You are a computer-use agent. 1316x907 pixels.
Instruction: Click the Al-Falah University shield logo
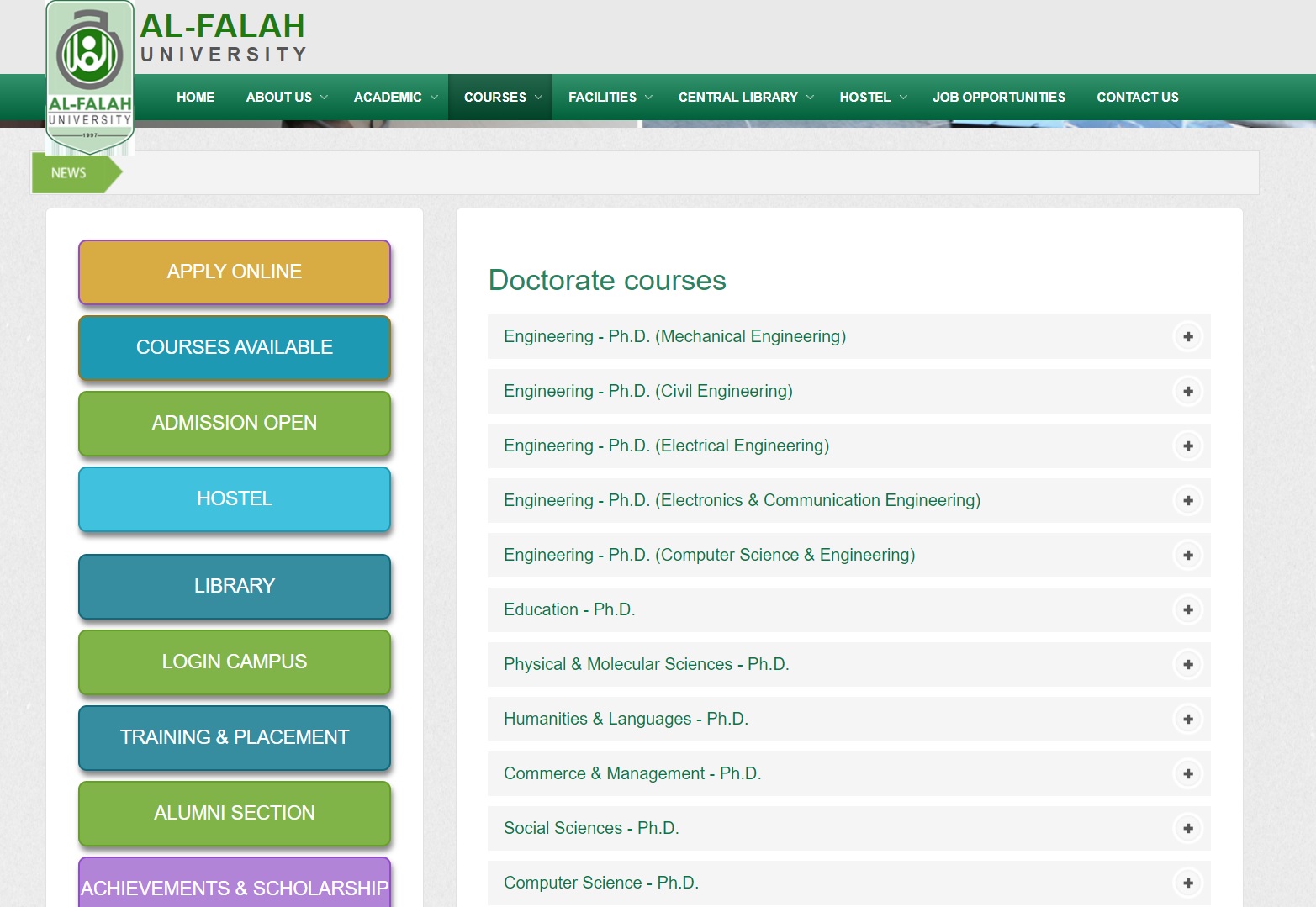pos(90,77)
